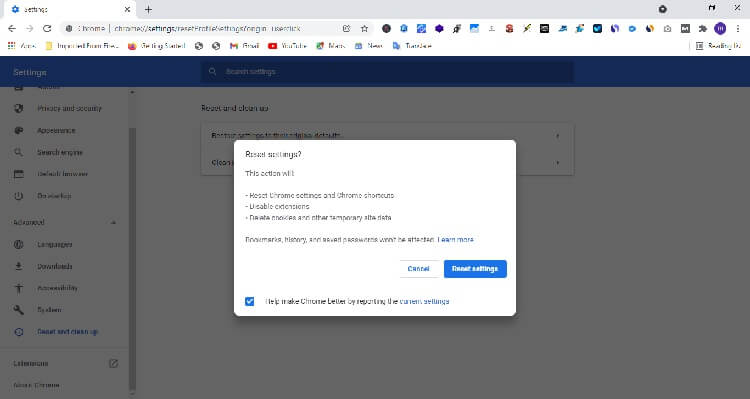
Task: Open Imported From Firefox bookmarks folder
Action: coord(82,46)
